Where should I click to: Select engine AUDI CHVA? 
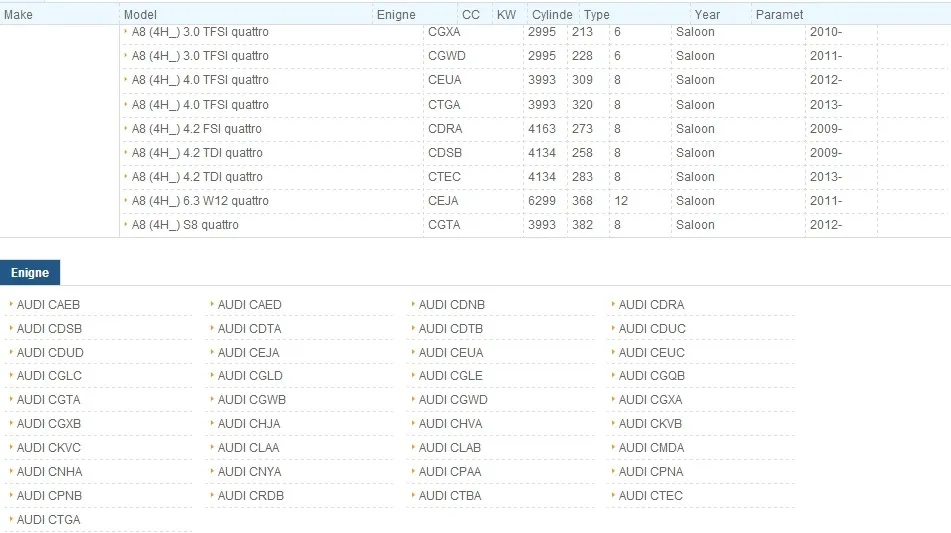(450, 424)
